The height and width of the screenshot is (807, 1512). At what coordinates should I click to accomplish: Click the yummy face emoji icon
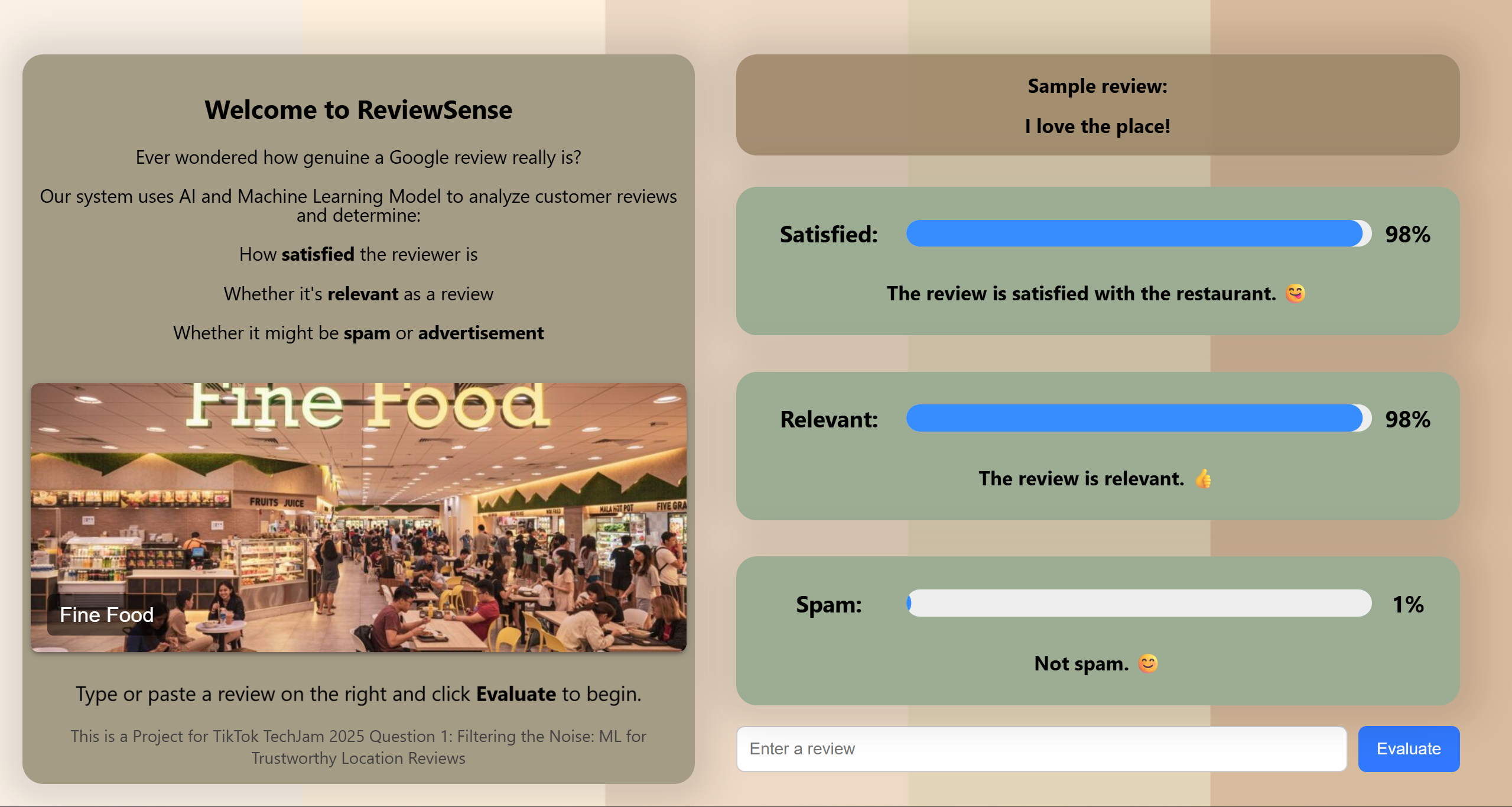[x=1295, y=293]
